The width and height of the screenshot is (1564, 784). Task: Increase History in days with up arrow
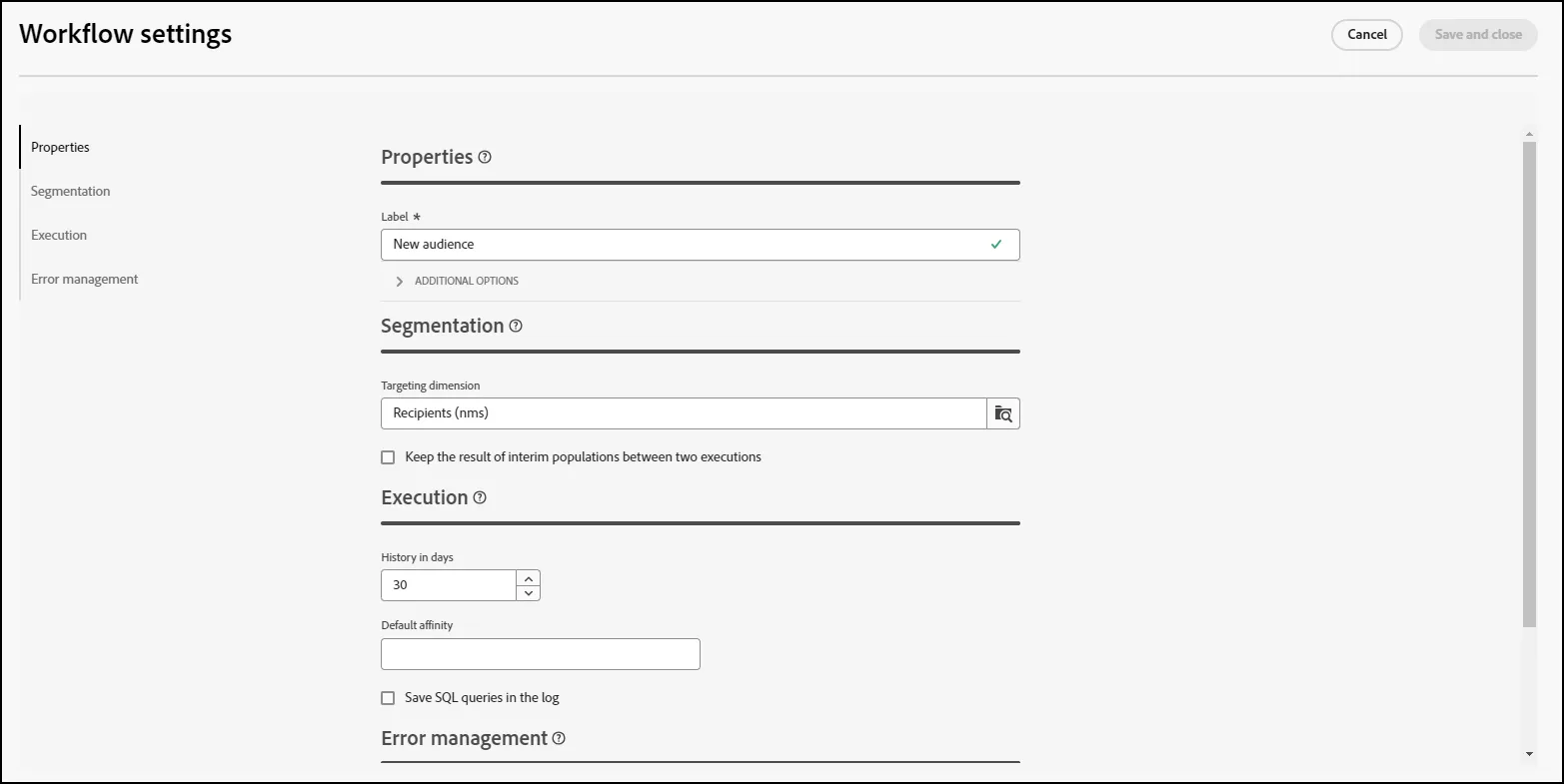[x=529, y=578]
